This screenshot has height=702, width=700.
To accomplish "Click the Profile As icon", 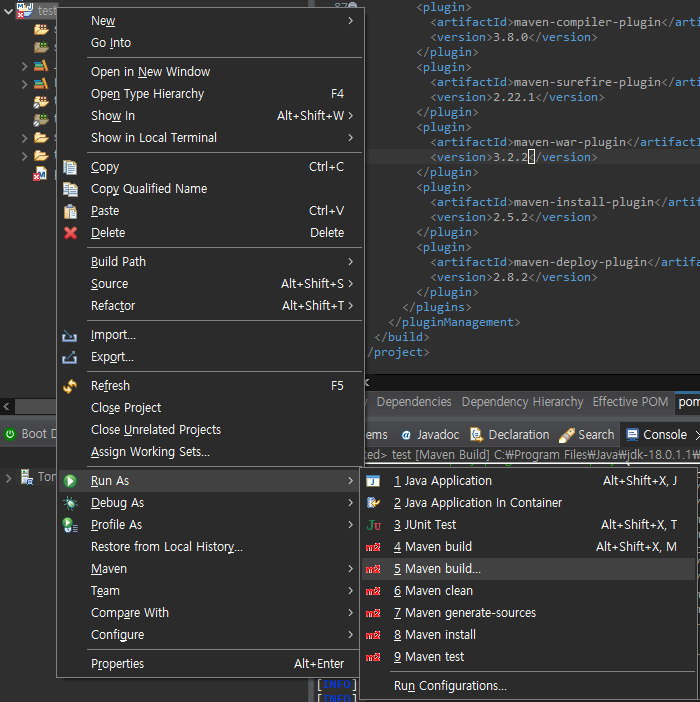I will [70, 525].
